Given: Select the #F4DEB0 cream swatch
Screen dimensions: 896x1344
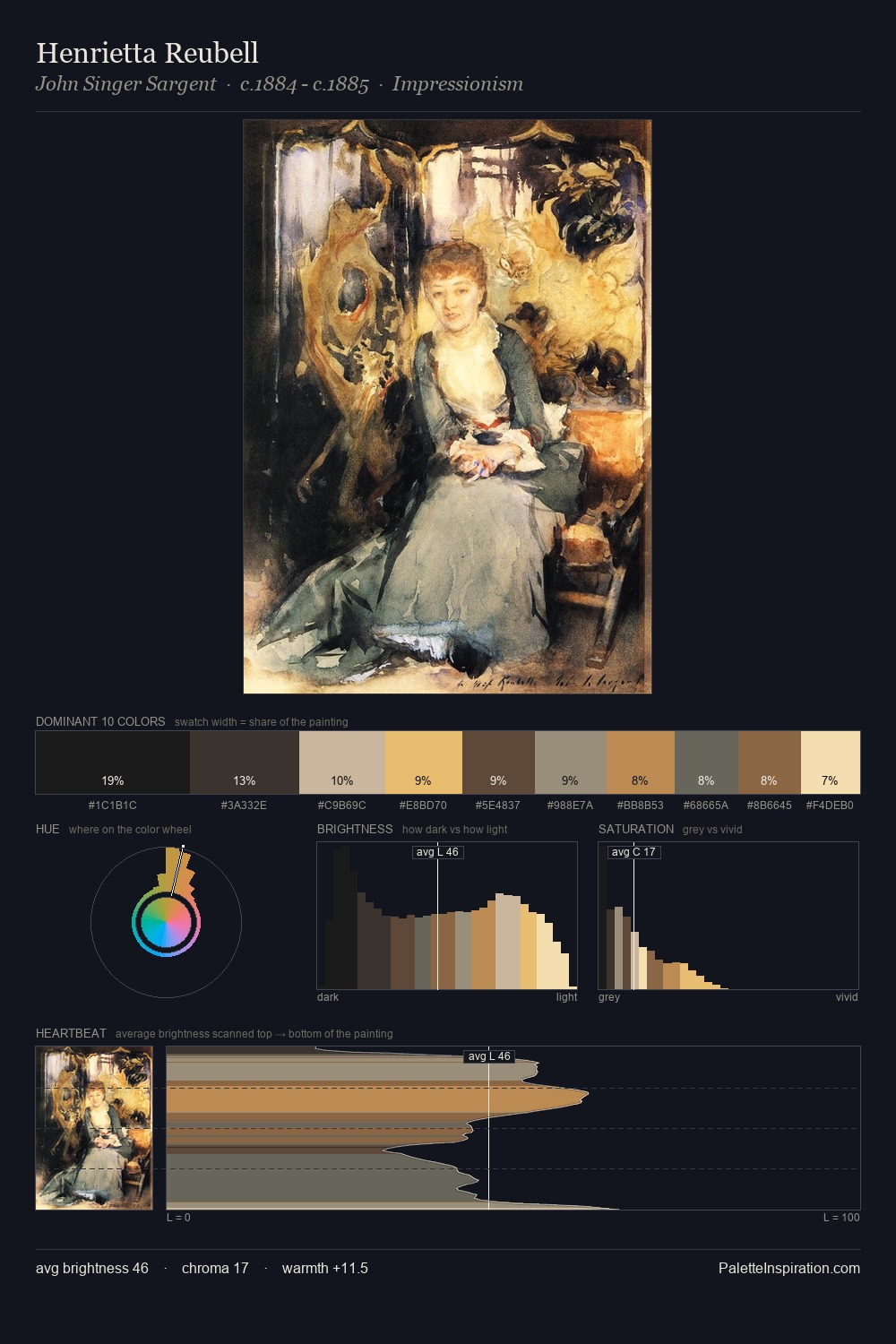Looking at the screenshot, I should pos(831,762).
